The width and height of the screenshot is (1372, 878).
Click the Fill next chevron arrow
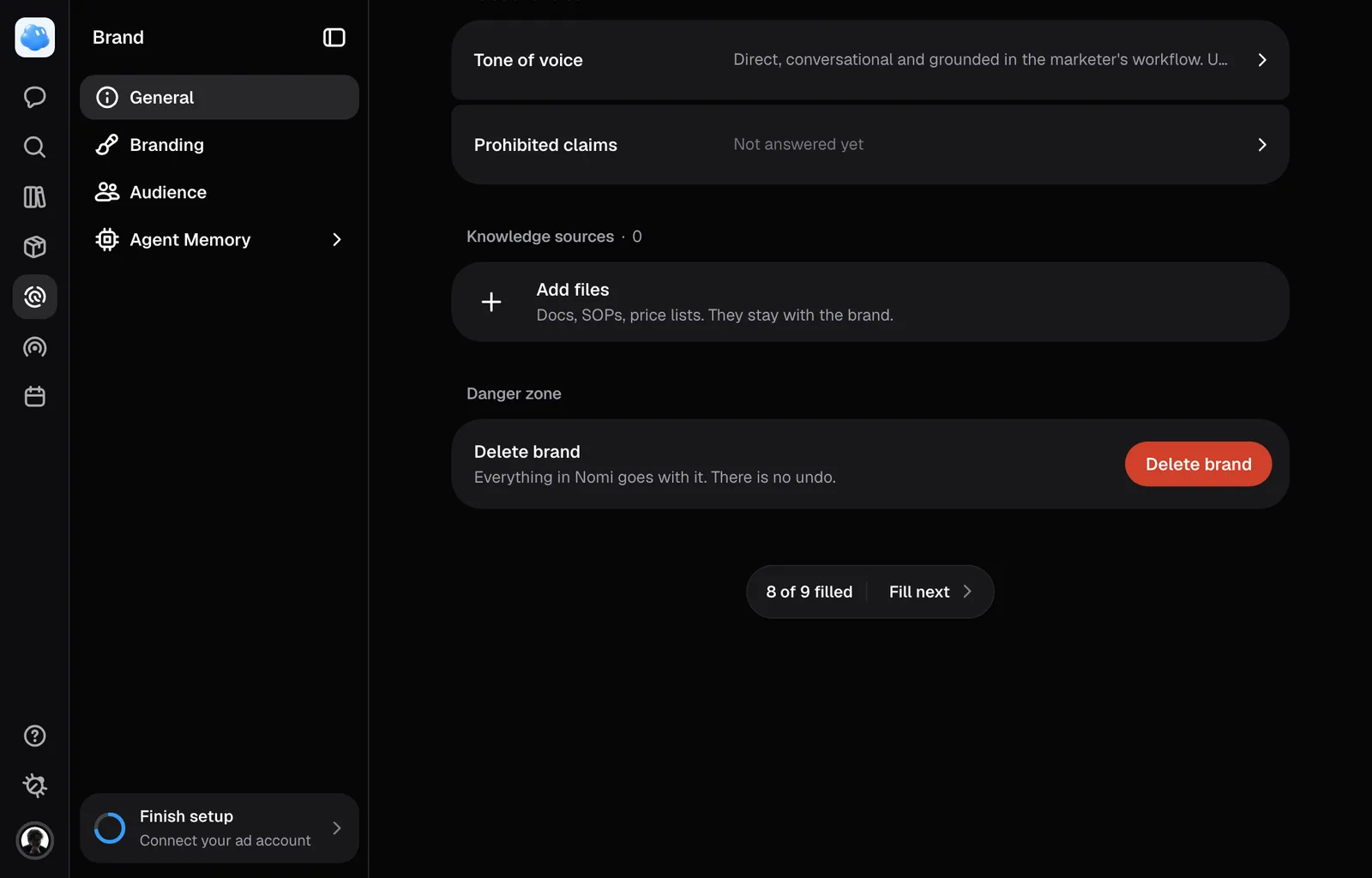967,592
